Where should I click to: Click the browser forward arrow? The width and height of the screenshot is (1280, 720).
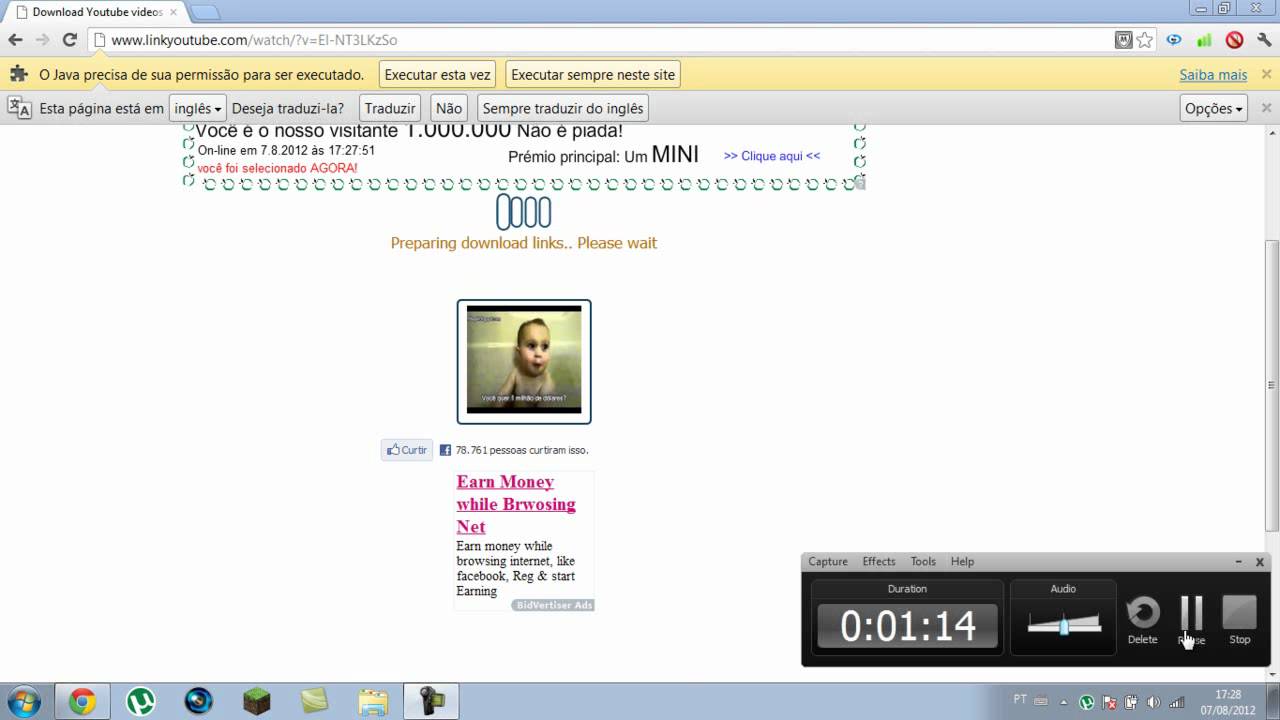click(x=42, y=40)
